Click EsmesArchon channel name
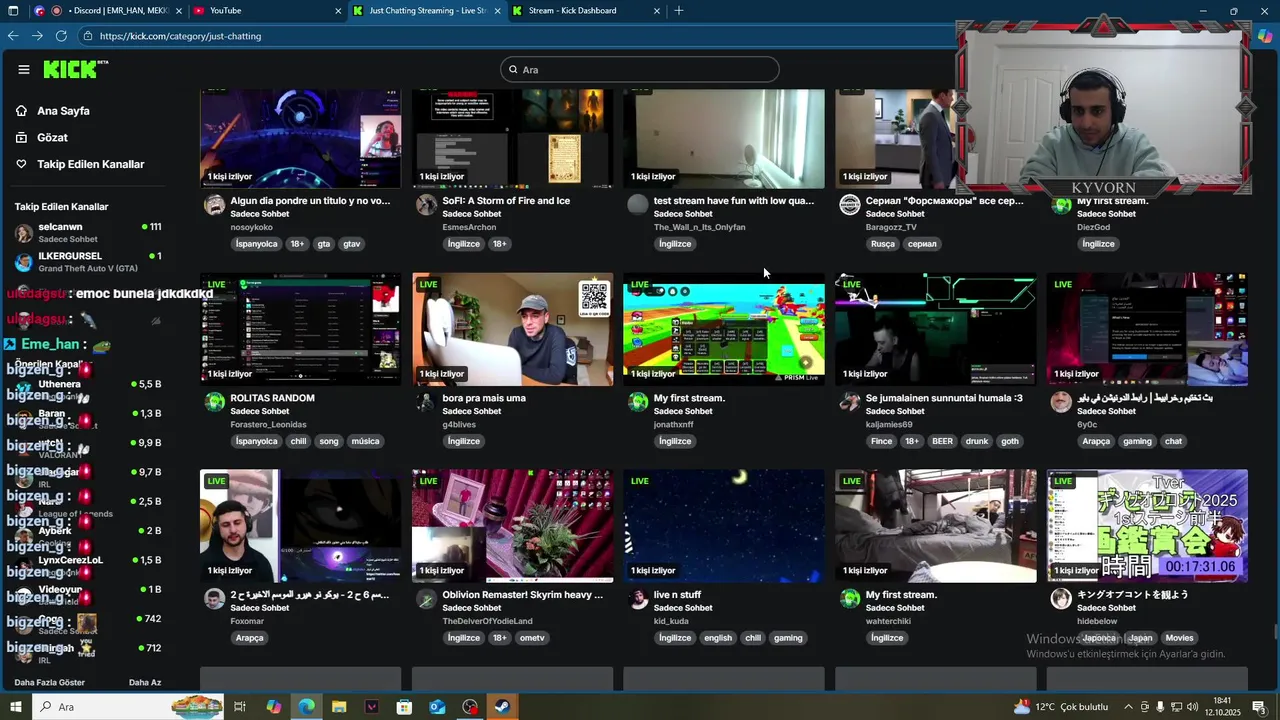1280x720 pixels. [x=469, y=227]
